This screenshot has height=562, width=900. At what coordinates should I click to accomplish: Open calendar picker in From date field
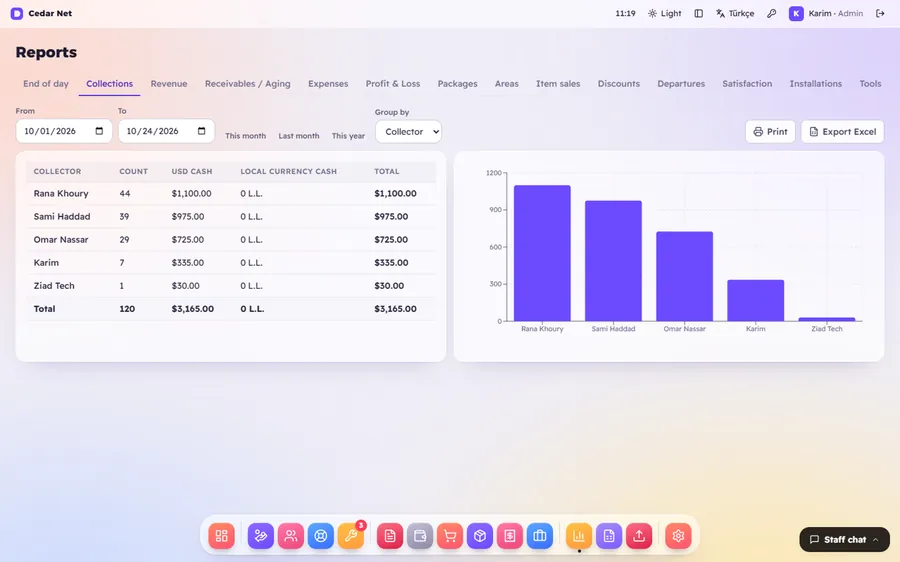click(x=99, y=131)
